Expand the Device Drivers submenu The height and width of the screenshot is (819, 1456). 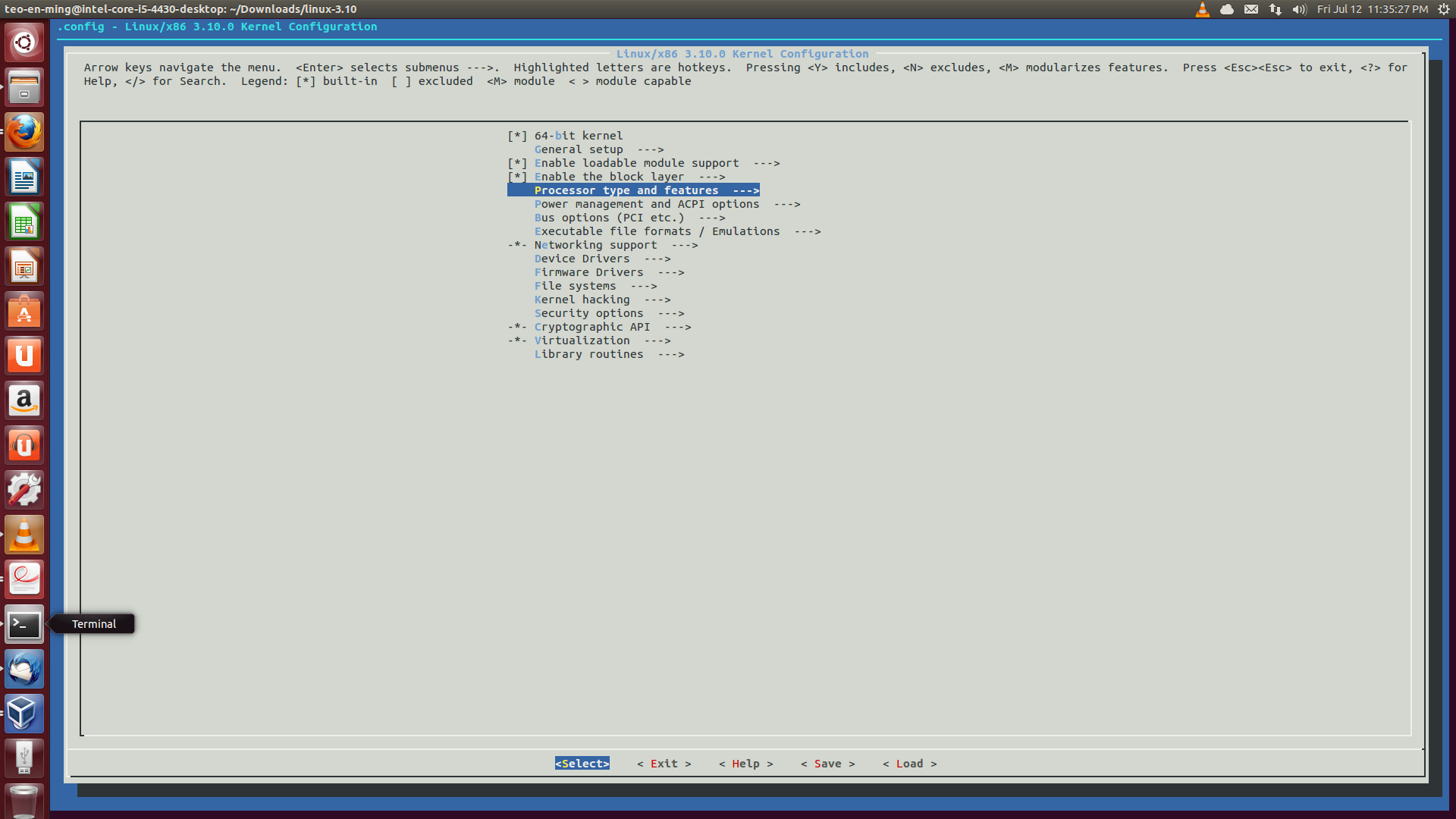pos(582,259)
